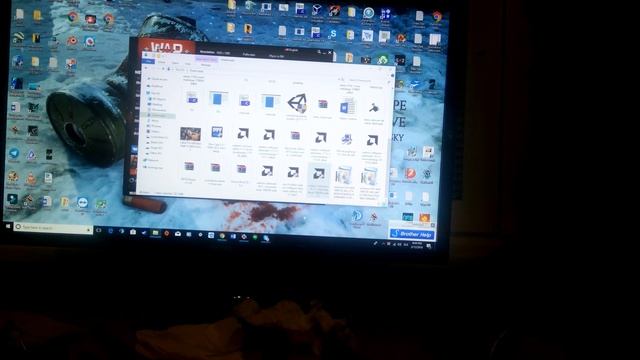Select the hammer tool file in Explorer
This screenshot has width=640, height=360.
tap(374, 108)
